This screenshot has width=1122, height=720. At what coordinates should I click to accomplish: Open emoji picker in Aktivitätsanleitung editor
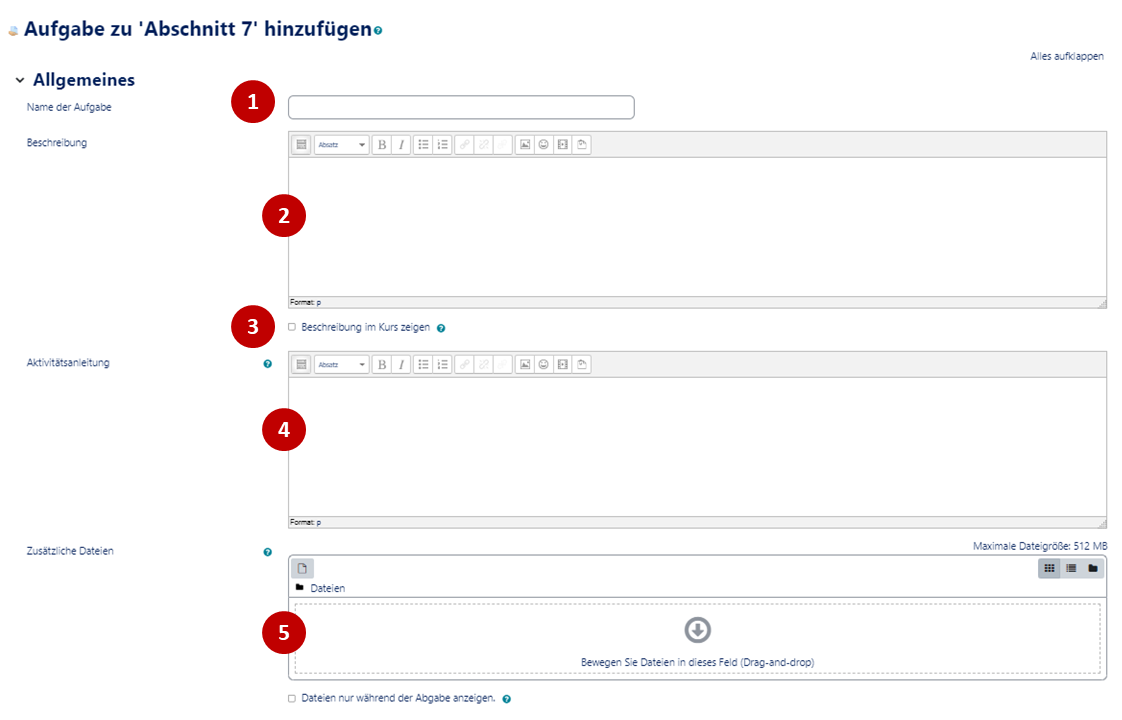tap(543, 365)
